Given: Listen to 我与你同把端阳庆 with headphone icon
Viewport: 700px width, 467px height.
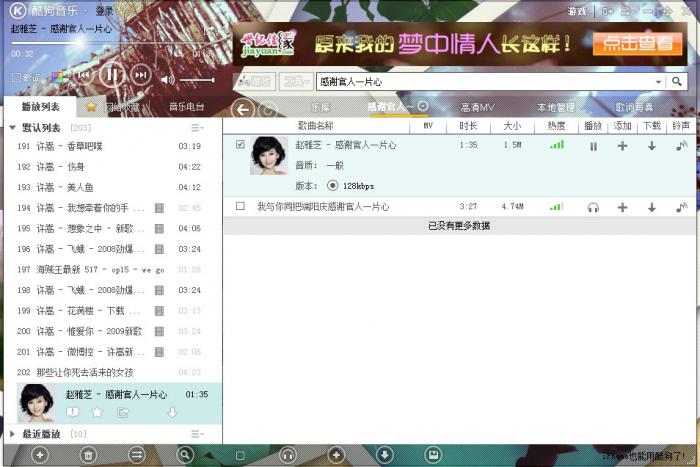Looking at the screenshot, I should pyautogui.click(x=593, y=207).
